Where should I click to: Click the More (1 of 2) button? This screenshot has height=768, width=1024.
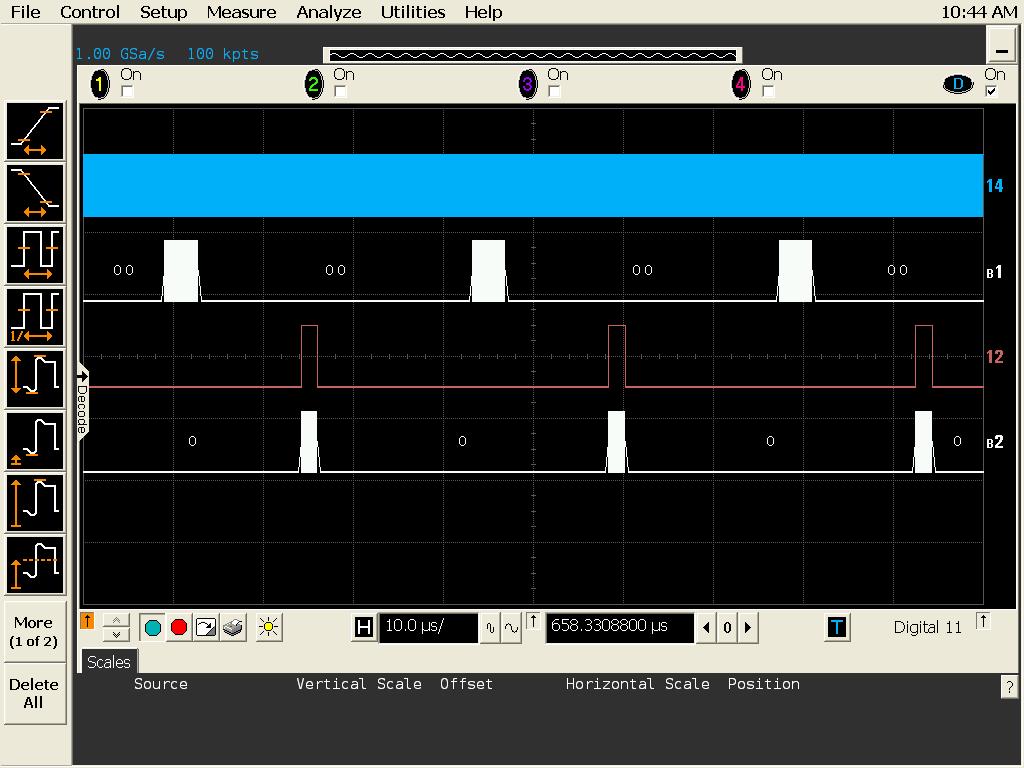pos(34,632)
